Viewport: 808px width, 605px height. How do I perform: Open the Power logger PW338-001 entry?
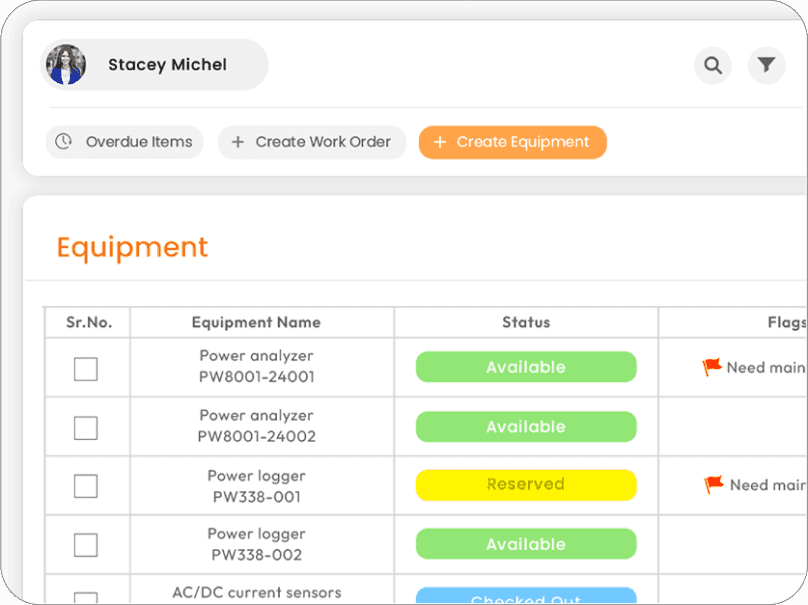pos(257,486)
